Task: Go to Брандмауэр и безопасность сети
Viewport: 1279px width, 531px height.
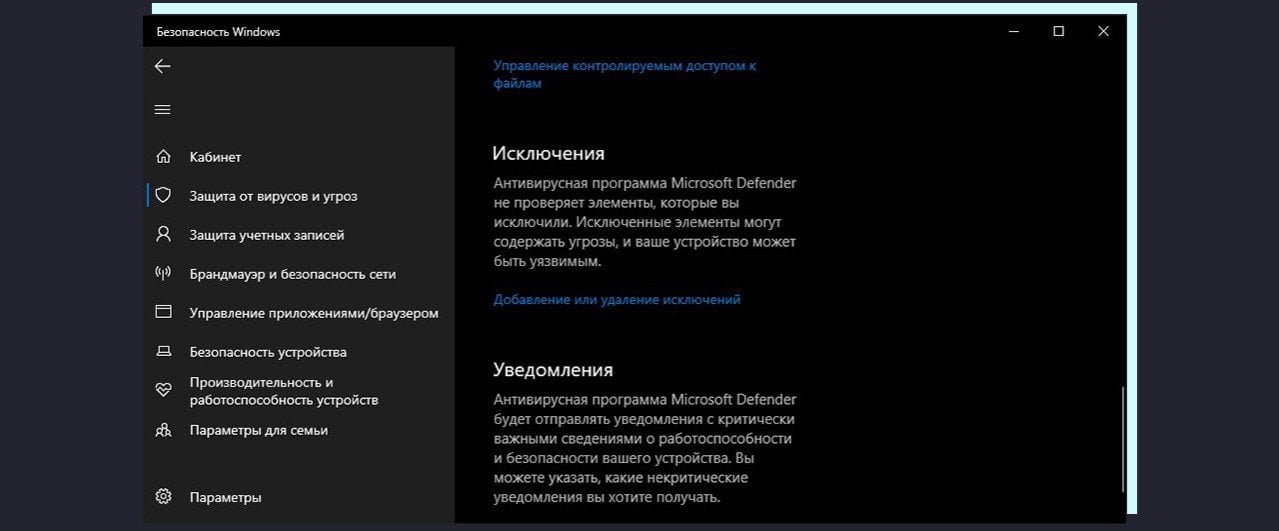Action: pos(293,274)
